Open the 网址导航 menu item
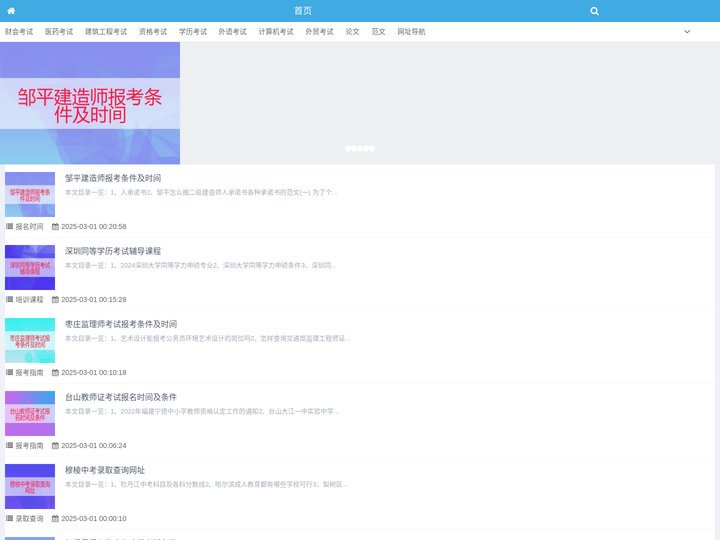Viewport: 720px width, 540px height. 411,32
